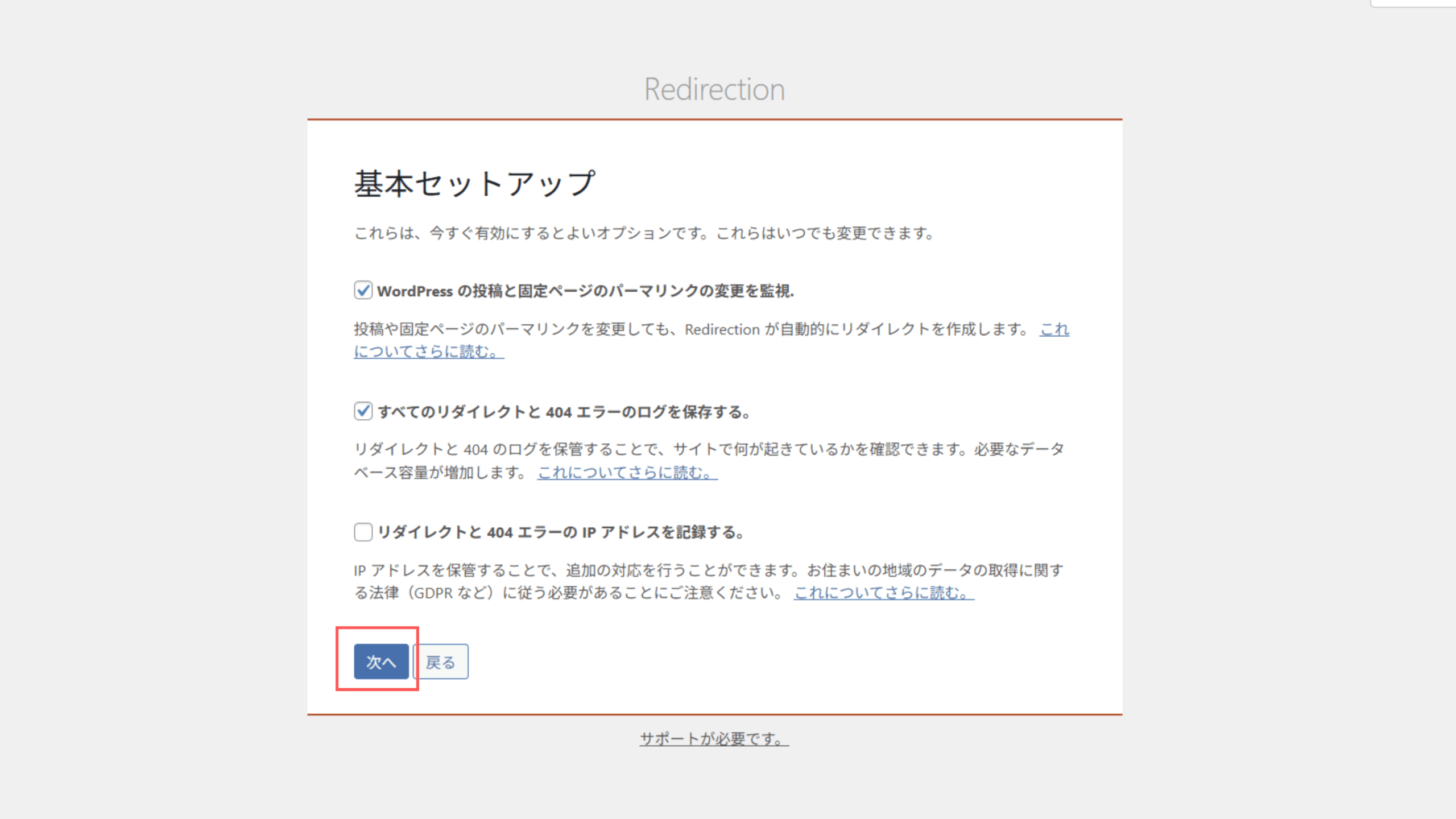Uncheck the redirect and 404 log saving checkbox
The width and height of the screenshot is (1456, 819).
point(363,411)
